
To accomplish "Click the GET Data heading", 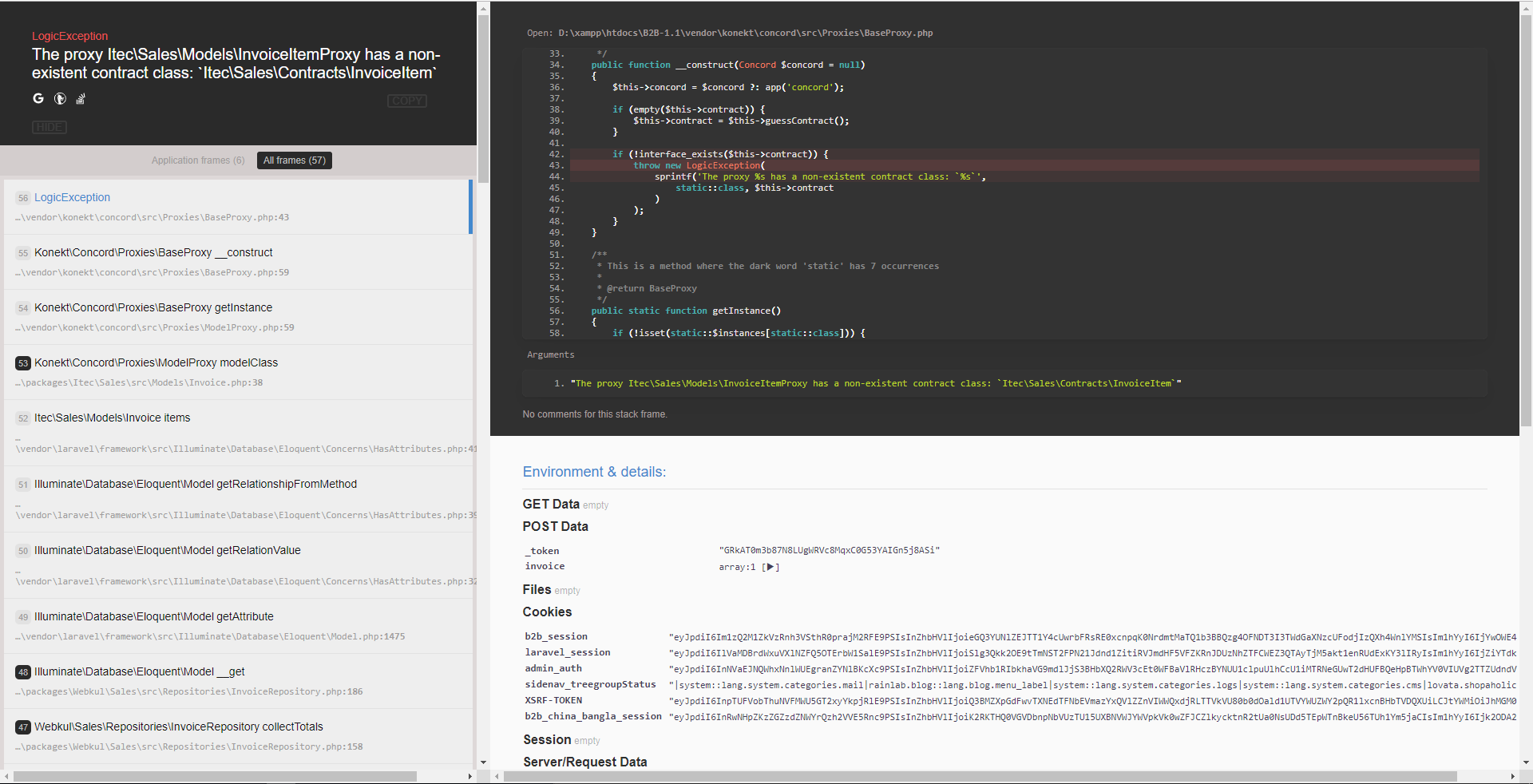I will (551, 504).
